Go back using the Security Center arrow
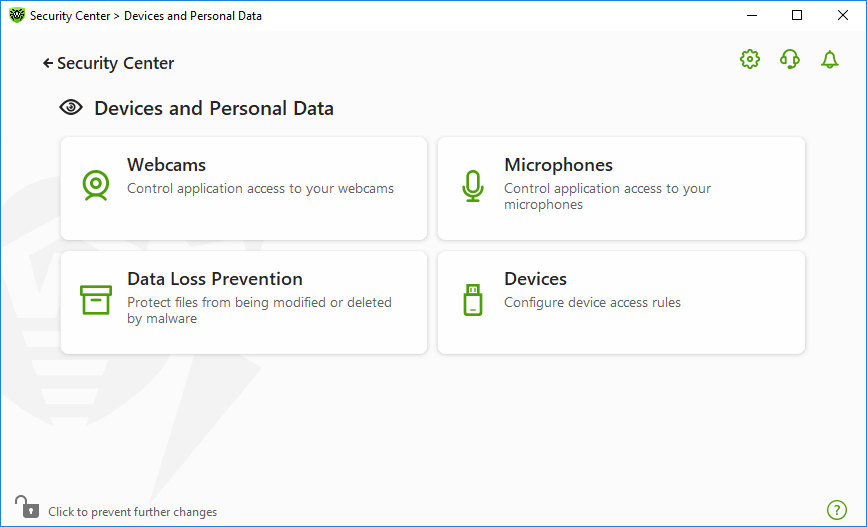The width and height of the screenshot is (867, 527). tap(48, 64)
